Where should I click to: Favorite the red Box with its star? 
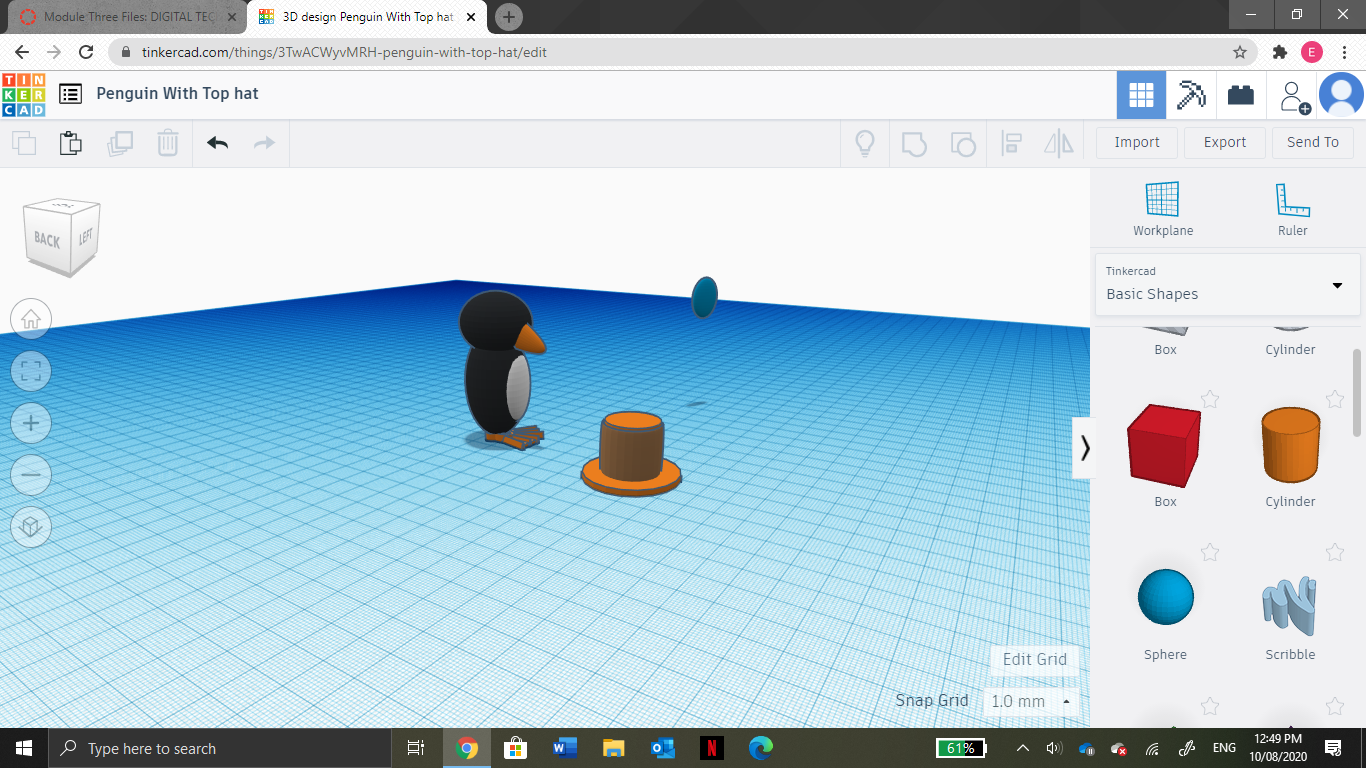click(1210, 399)
